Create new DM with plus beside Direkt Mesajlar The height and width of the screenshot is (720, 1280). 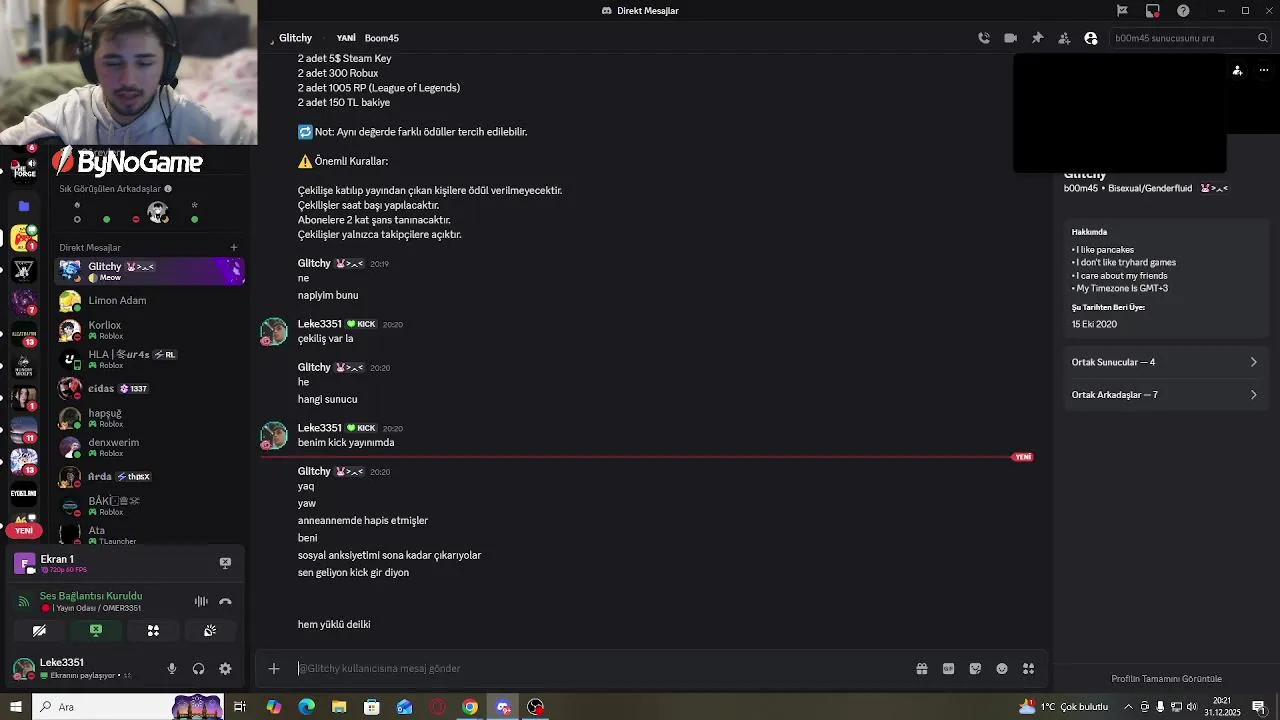click(234, 247)
